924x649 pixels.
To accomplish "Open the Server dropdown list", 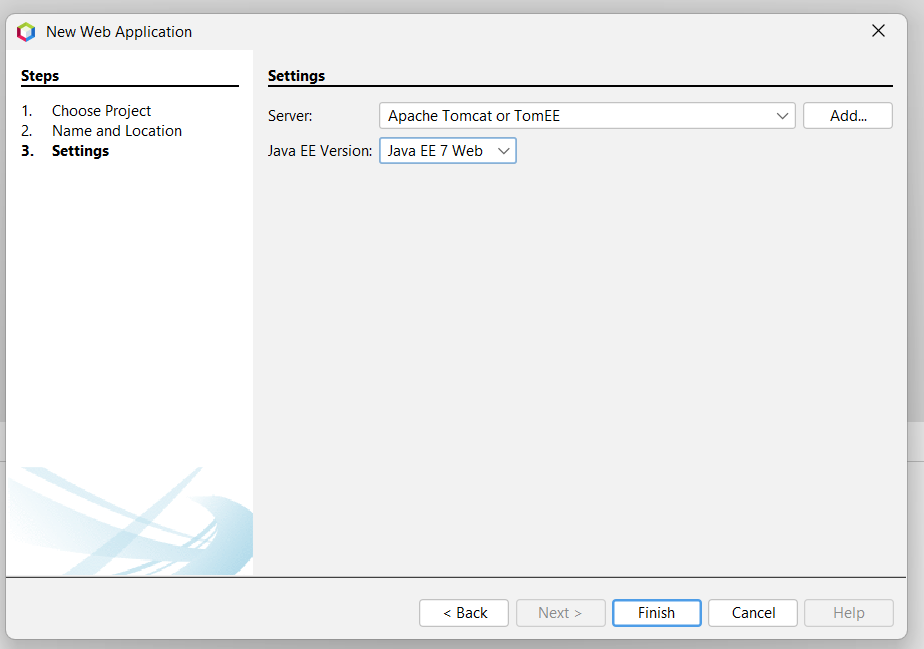I will click(x=587, y=116).
